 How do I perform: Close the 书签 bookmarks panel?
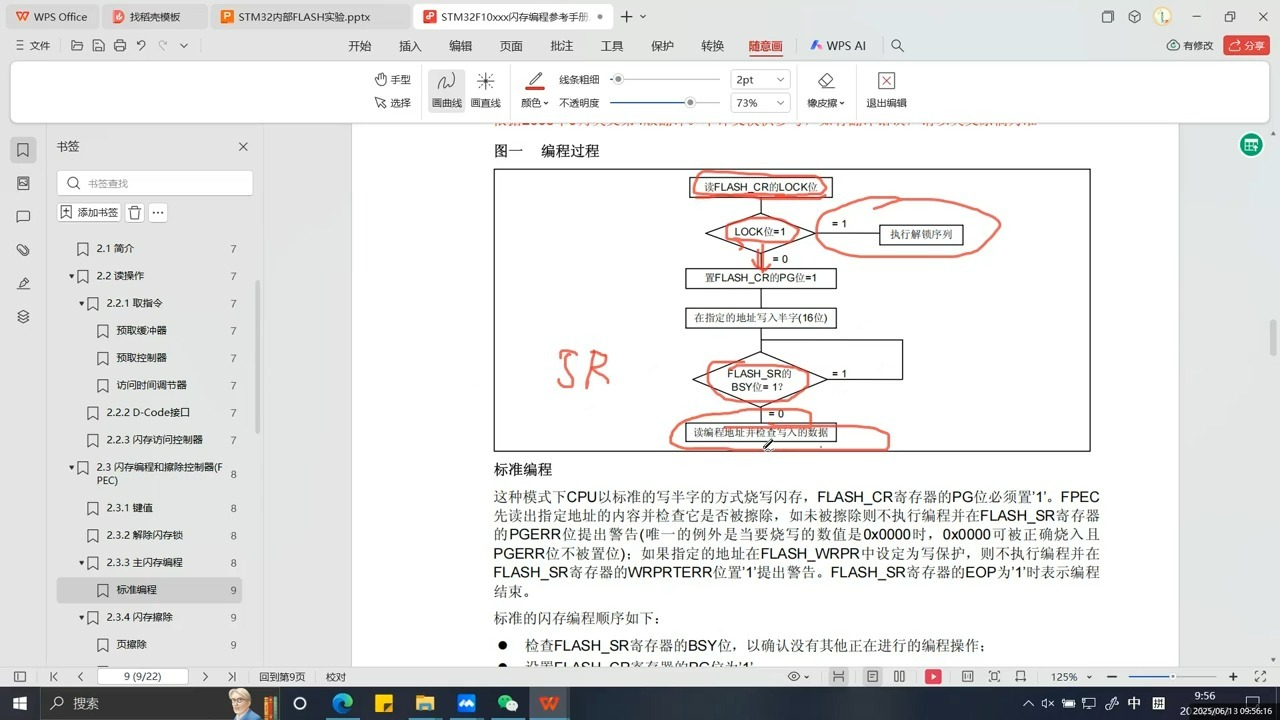click(243, 147)
